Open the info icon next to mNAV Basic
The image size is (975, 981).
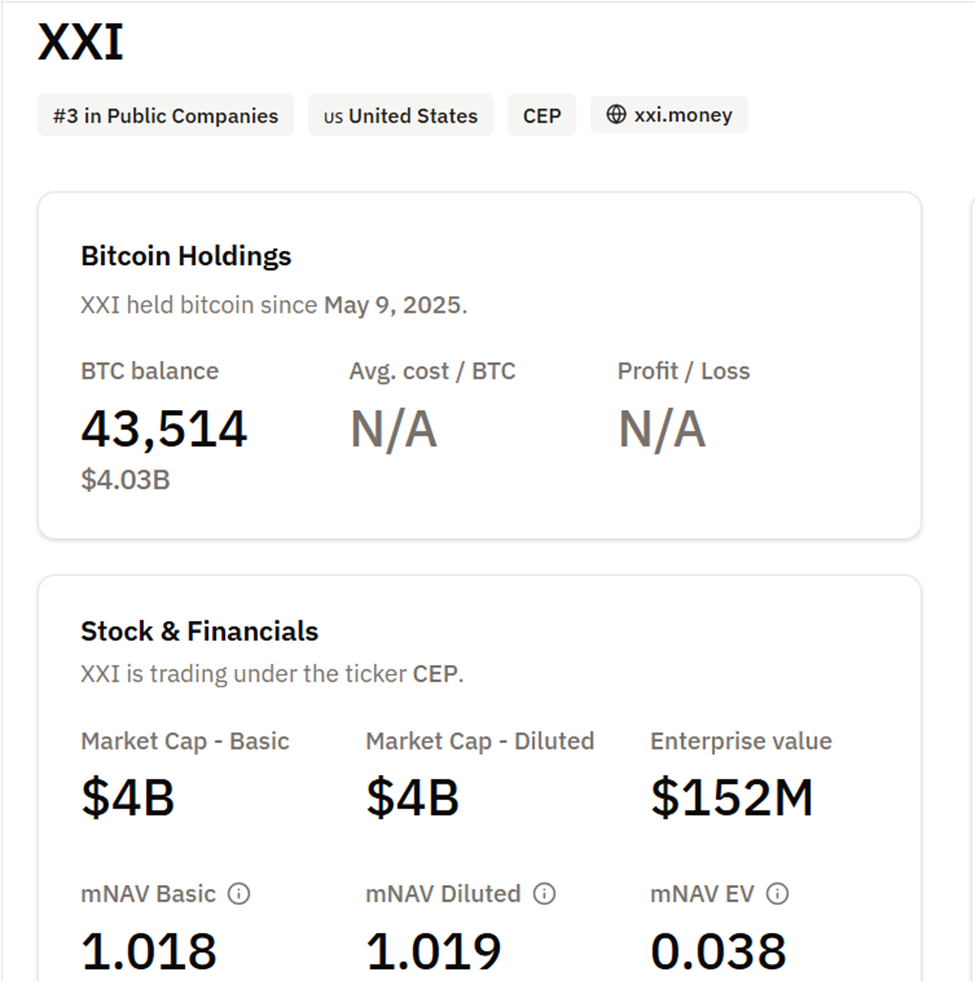tap(240, 894)
